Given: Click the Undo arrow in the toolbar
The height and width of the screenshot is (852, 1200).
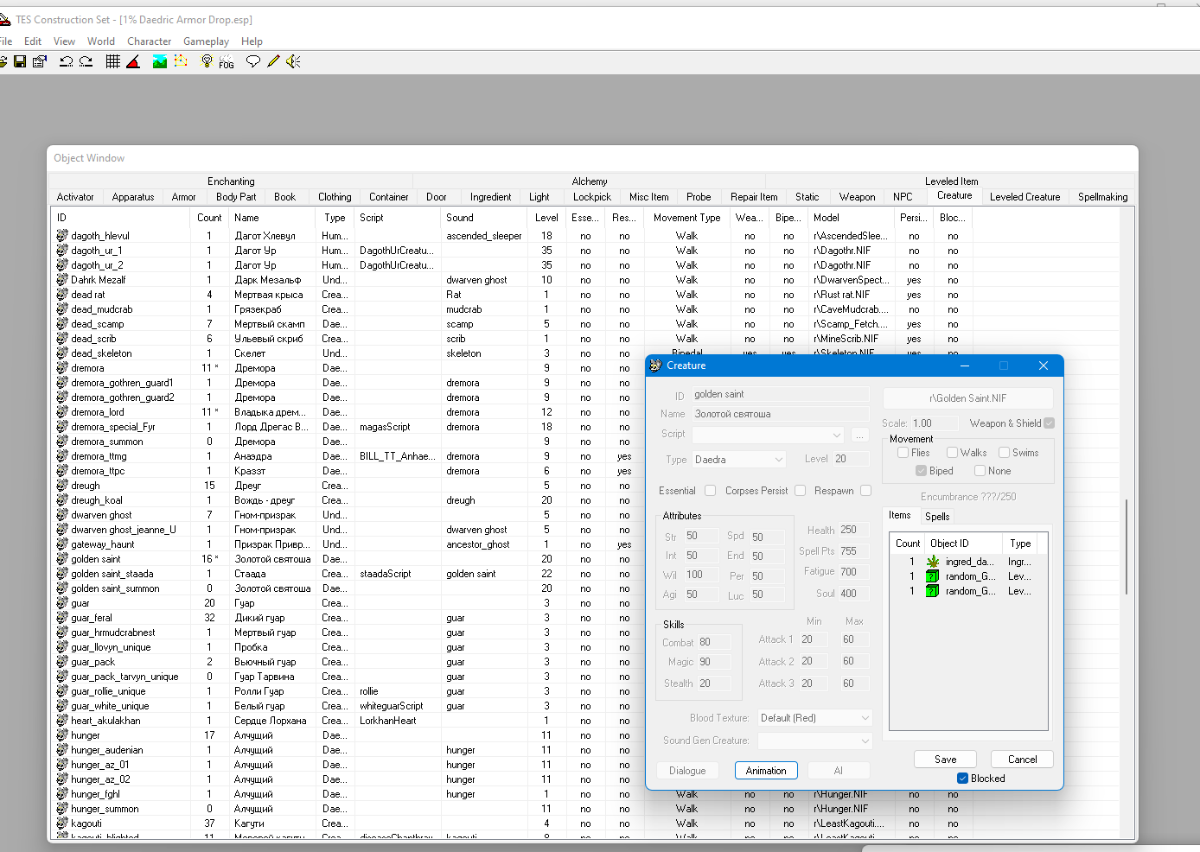Looking at the screenshot, I should pyautogui.click(x=66, y=62).
